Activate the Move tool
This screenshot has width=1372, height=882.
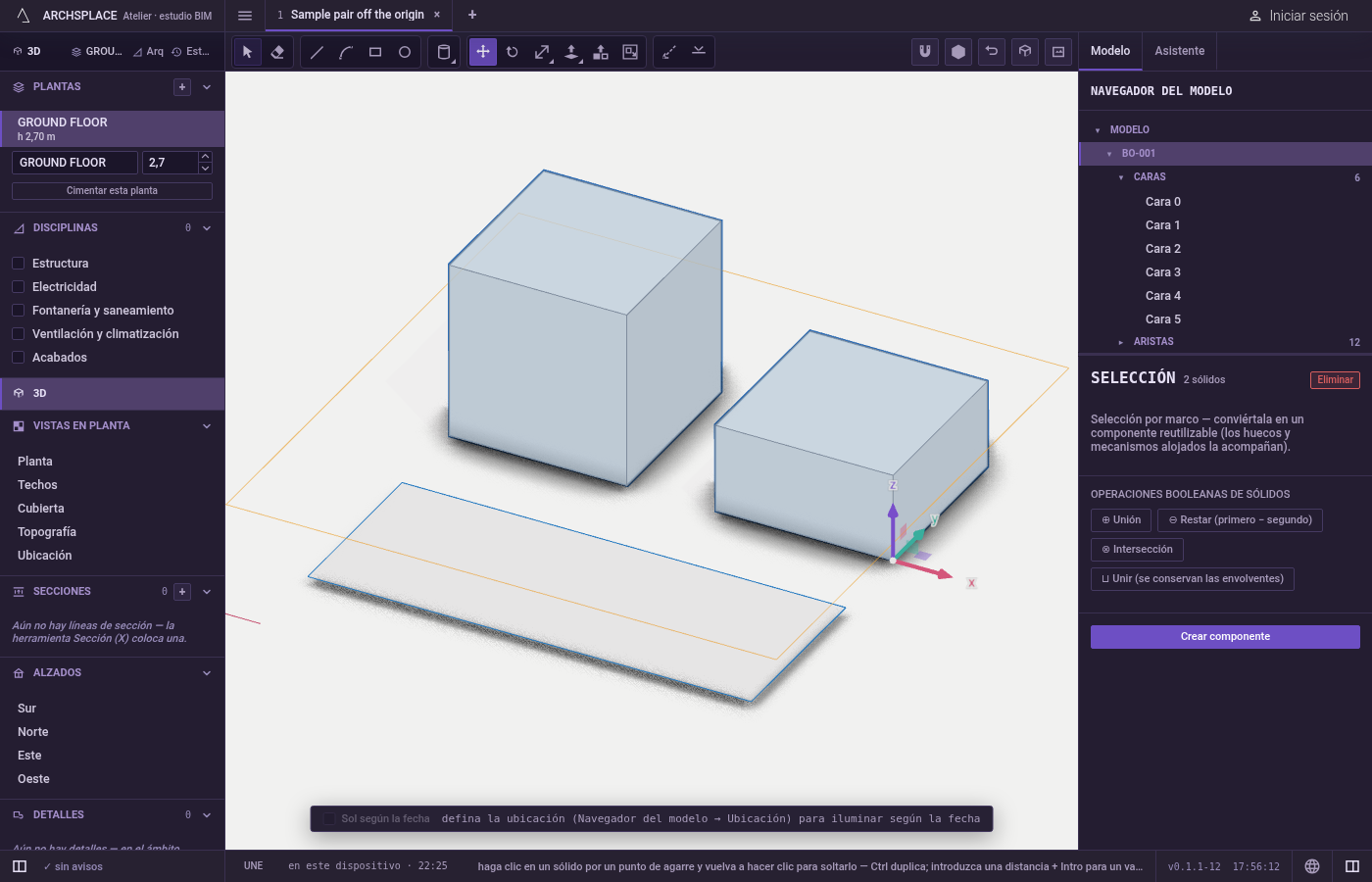click(x=483, y=52)
